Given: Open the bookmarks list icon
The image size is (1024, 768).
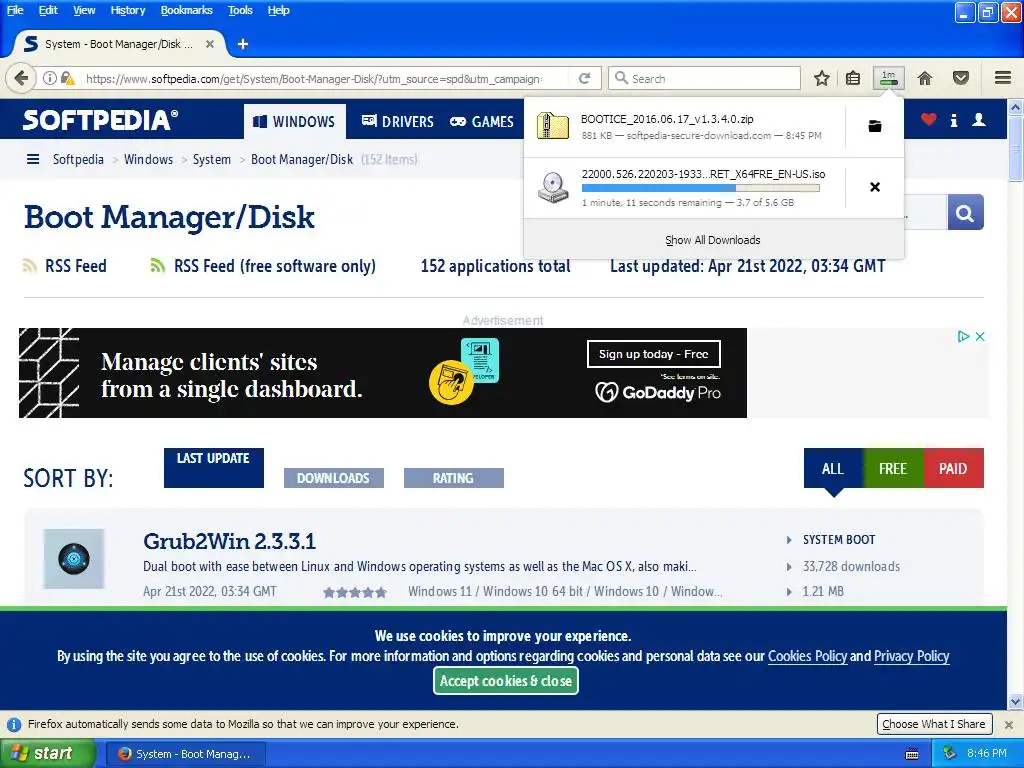Looking at the screenshot, I should [x=853, y=78].
